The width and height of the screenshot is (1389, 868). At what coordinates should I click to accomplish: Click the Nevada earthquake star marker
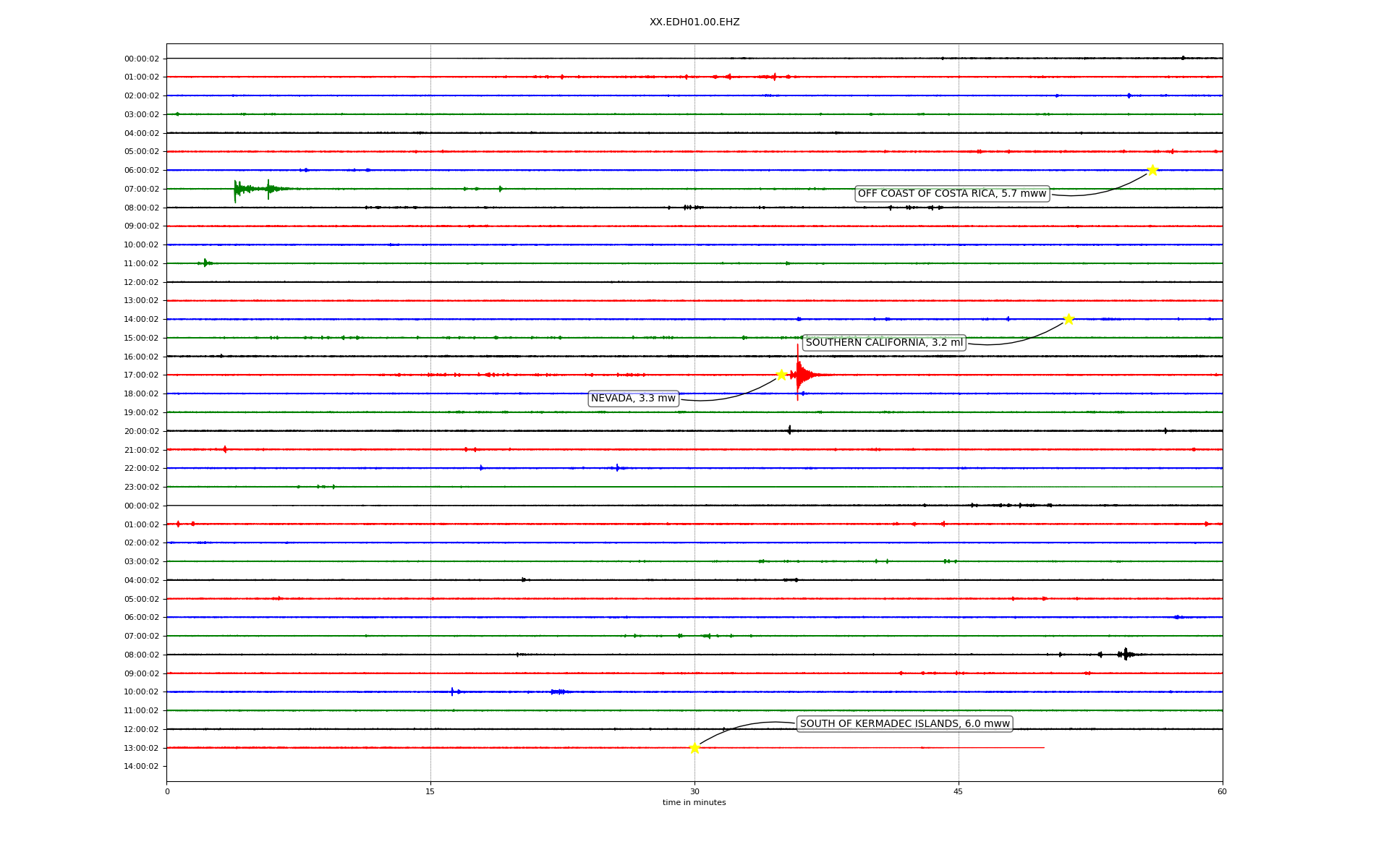(781, 375)
